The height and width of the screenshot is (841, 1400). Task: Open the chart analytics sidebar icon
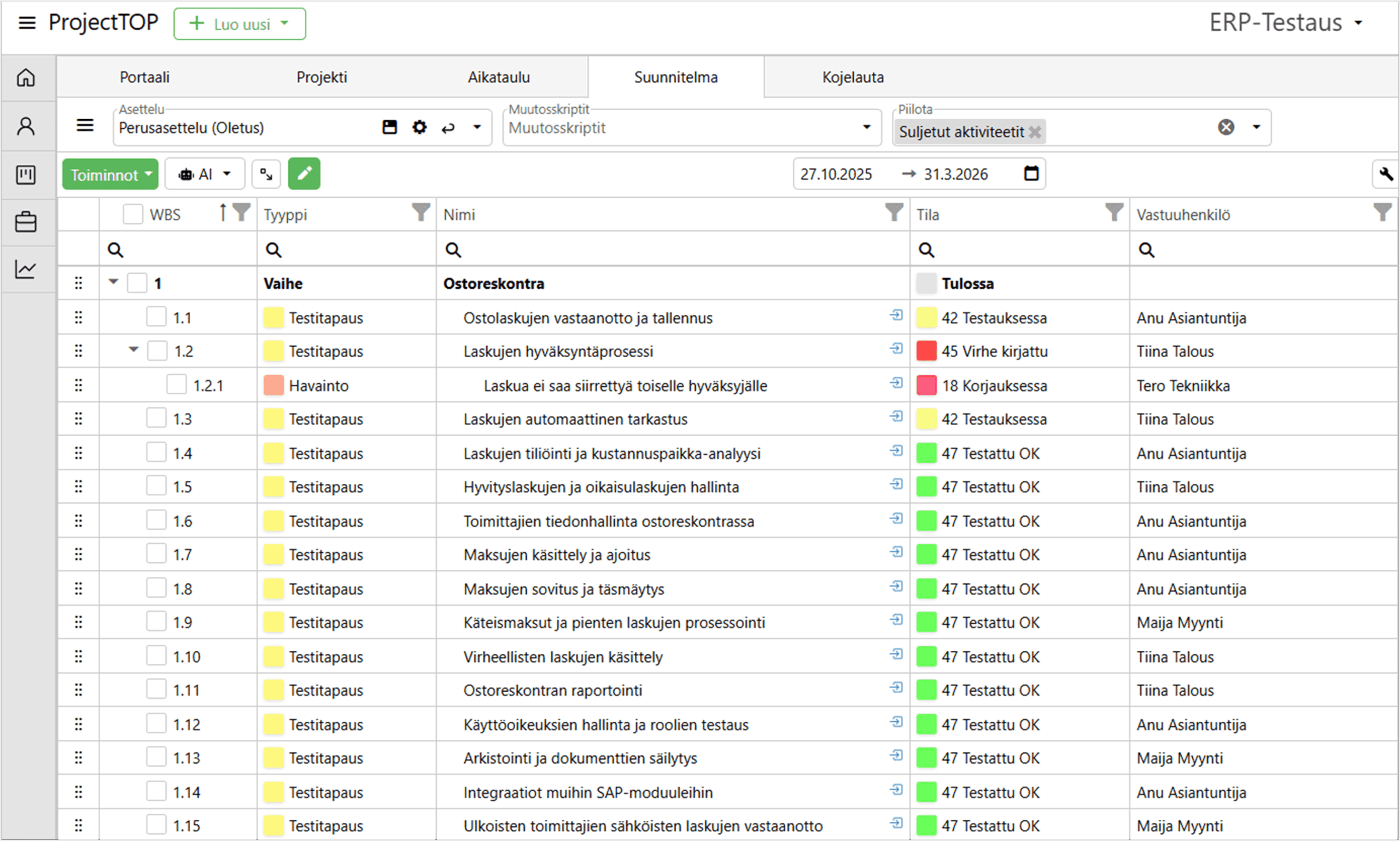[26, 268]
